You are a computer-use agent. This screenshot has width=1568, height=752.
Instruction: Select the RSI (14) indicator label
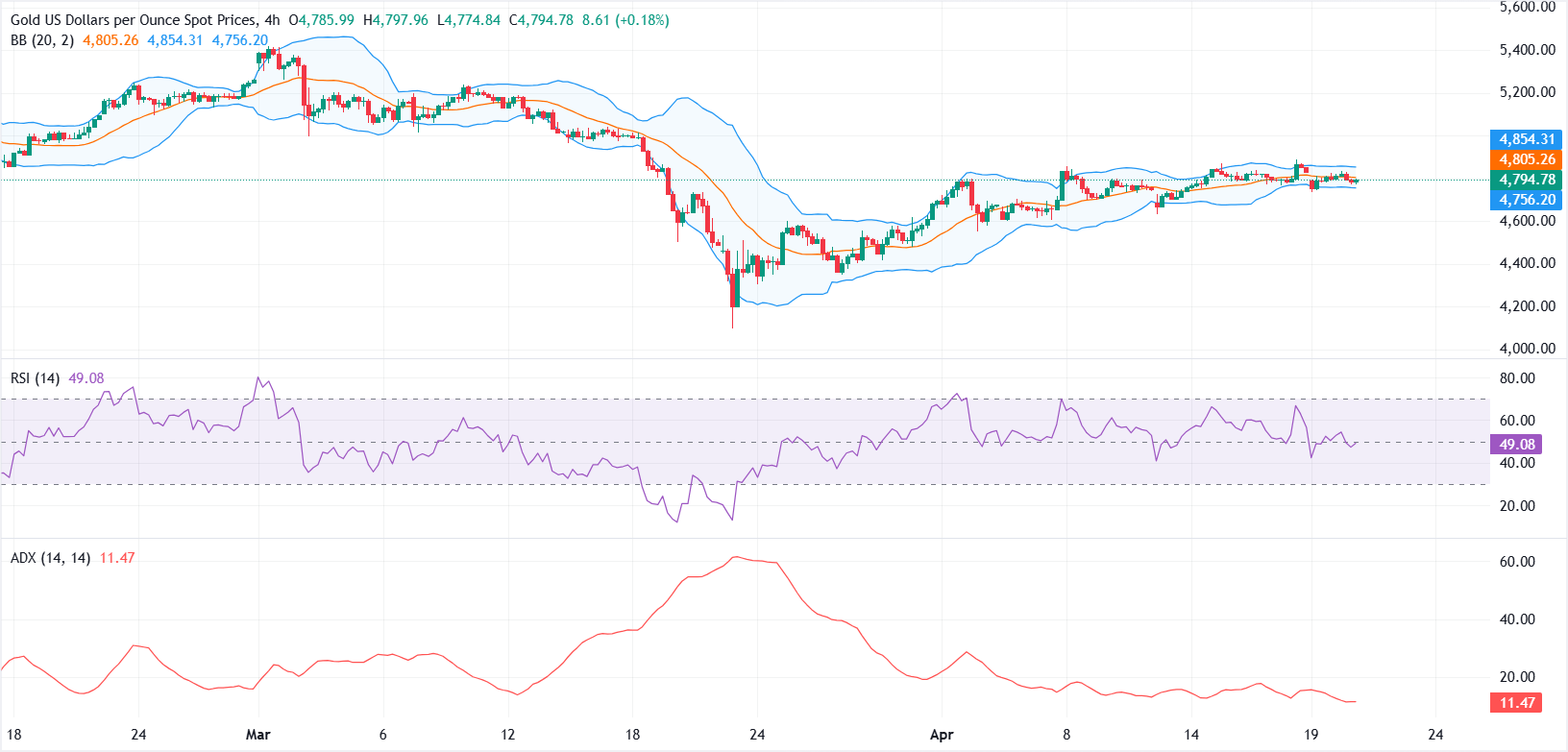pos(35,378)
